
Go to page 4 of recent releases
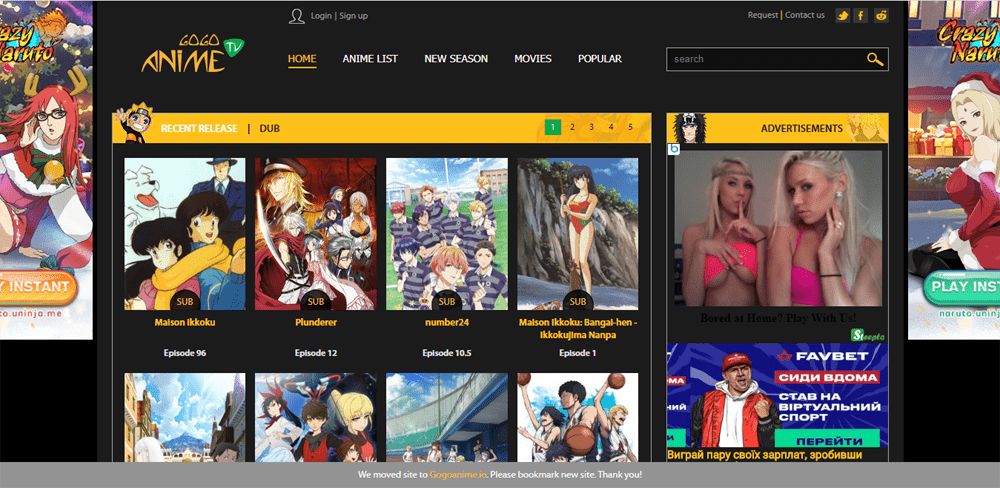(611, 127)
